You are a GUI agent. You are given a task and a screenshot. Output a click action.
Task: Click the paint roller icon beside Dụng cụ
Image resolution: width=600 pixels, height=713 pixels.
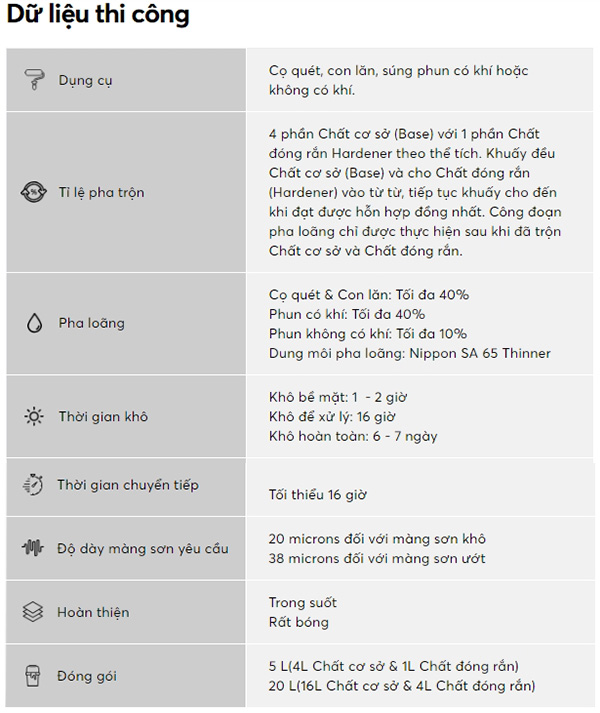coord(33,80)
